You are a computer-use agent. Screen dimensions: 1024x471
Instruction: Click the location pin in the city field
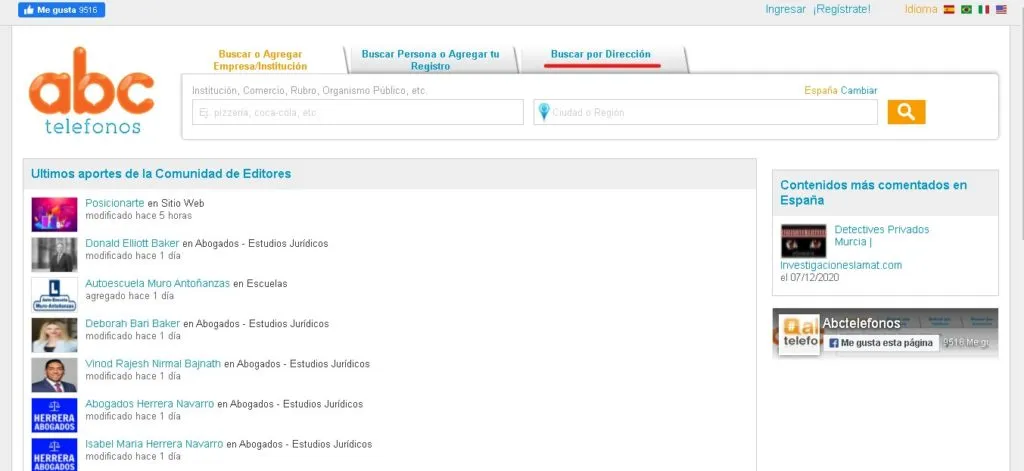544,112
